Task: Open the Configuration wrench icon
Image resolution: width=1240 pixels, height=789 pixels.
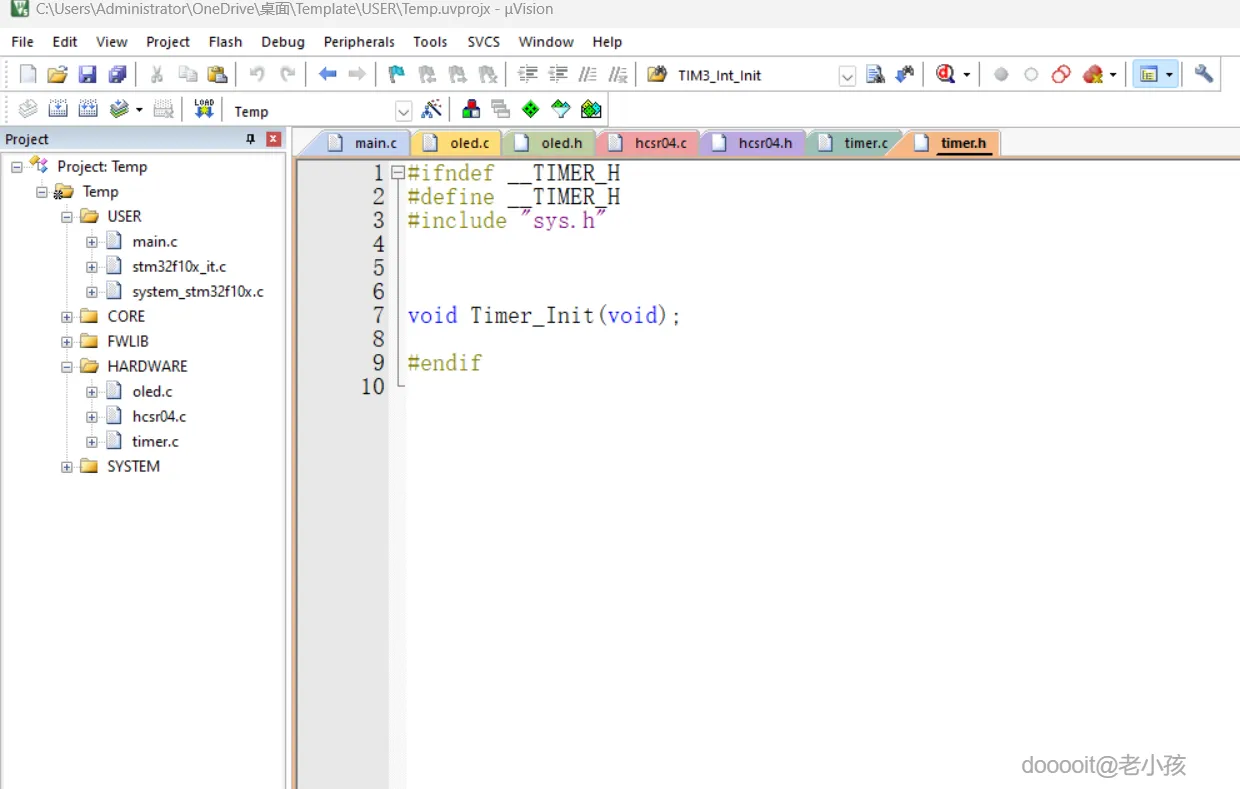Action: click(1204, 74)
